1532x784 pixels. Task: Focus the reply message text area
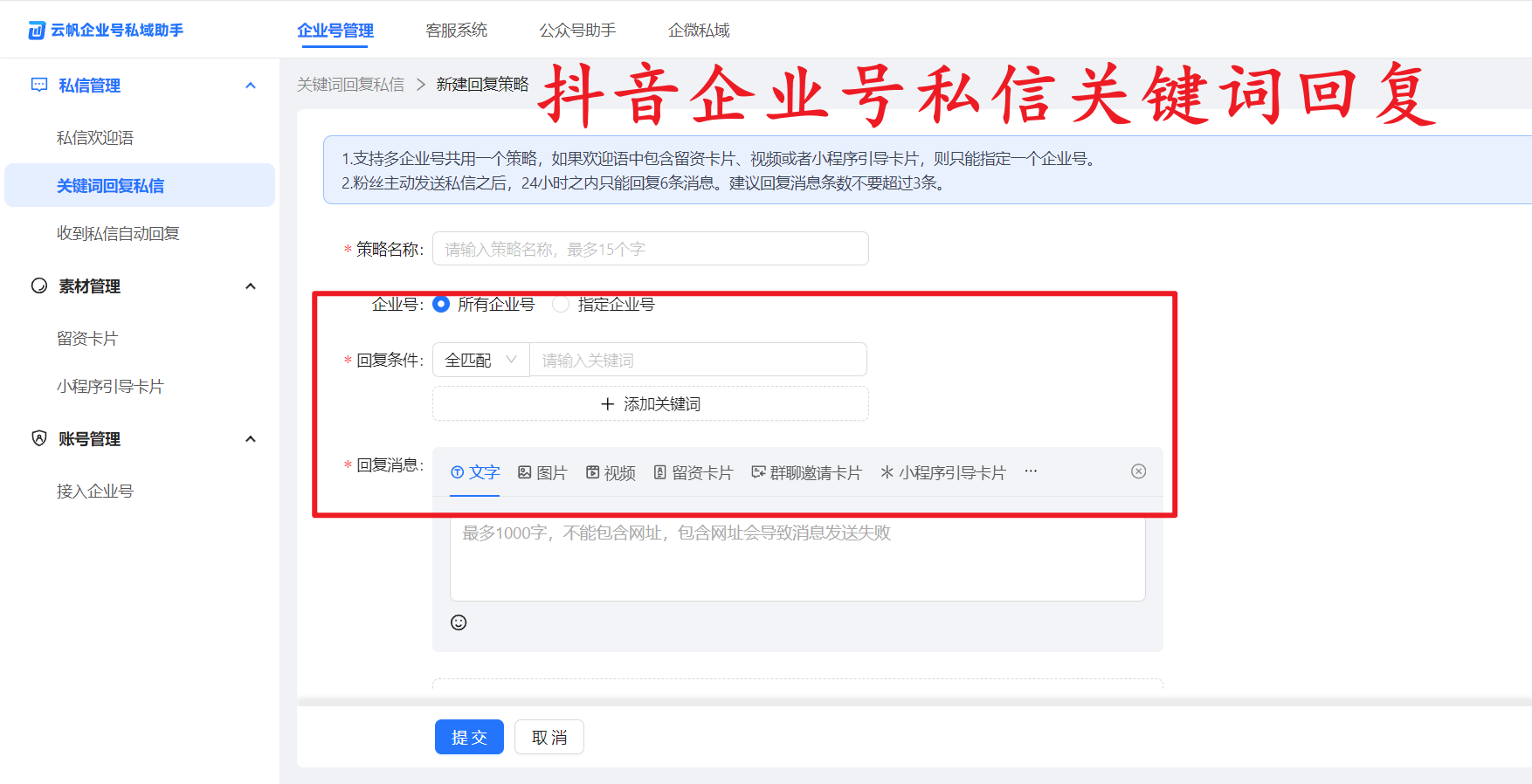point(797,559)
